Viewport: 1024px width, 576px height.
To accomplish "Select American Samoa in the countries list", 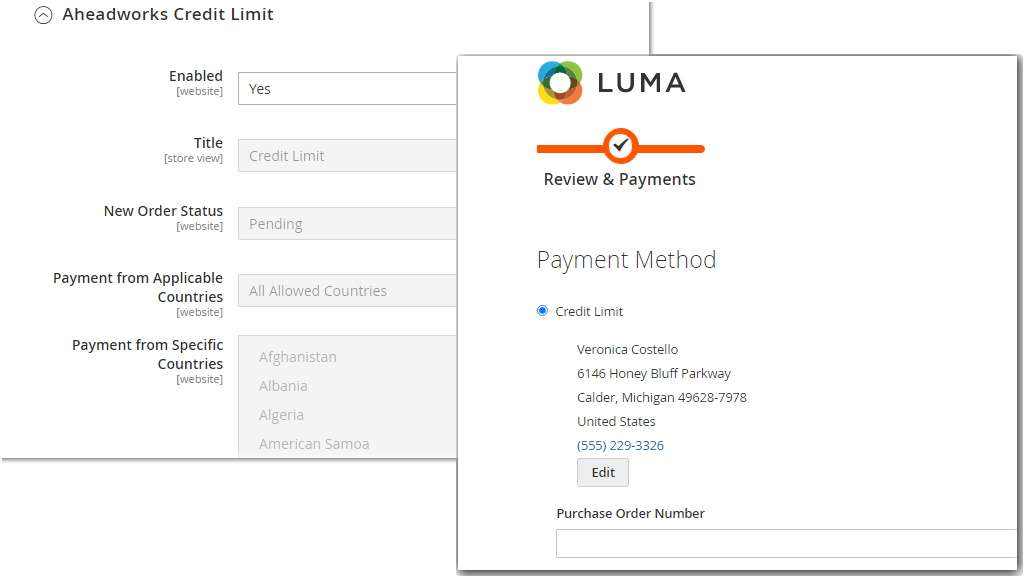I will pyautogui.click(x=314, y=444).
